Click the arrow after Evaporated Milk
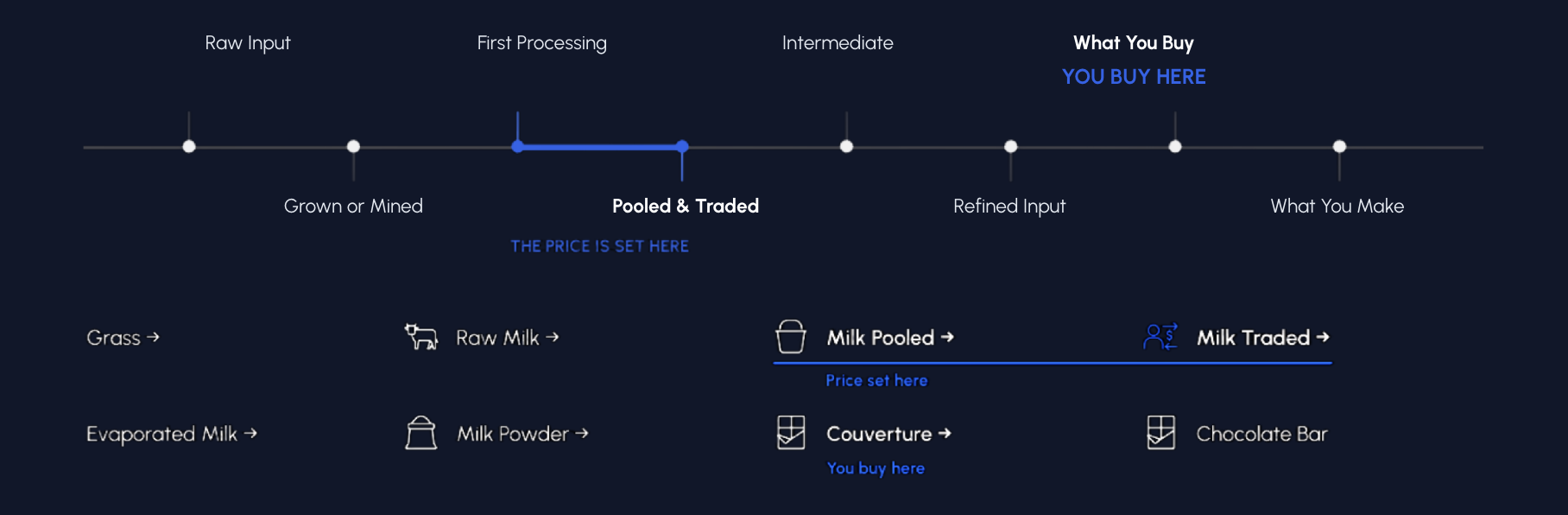 tap(250, 433)
